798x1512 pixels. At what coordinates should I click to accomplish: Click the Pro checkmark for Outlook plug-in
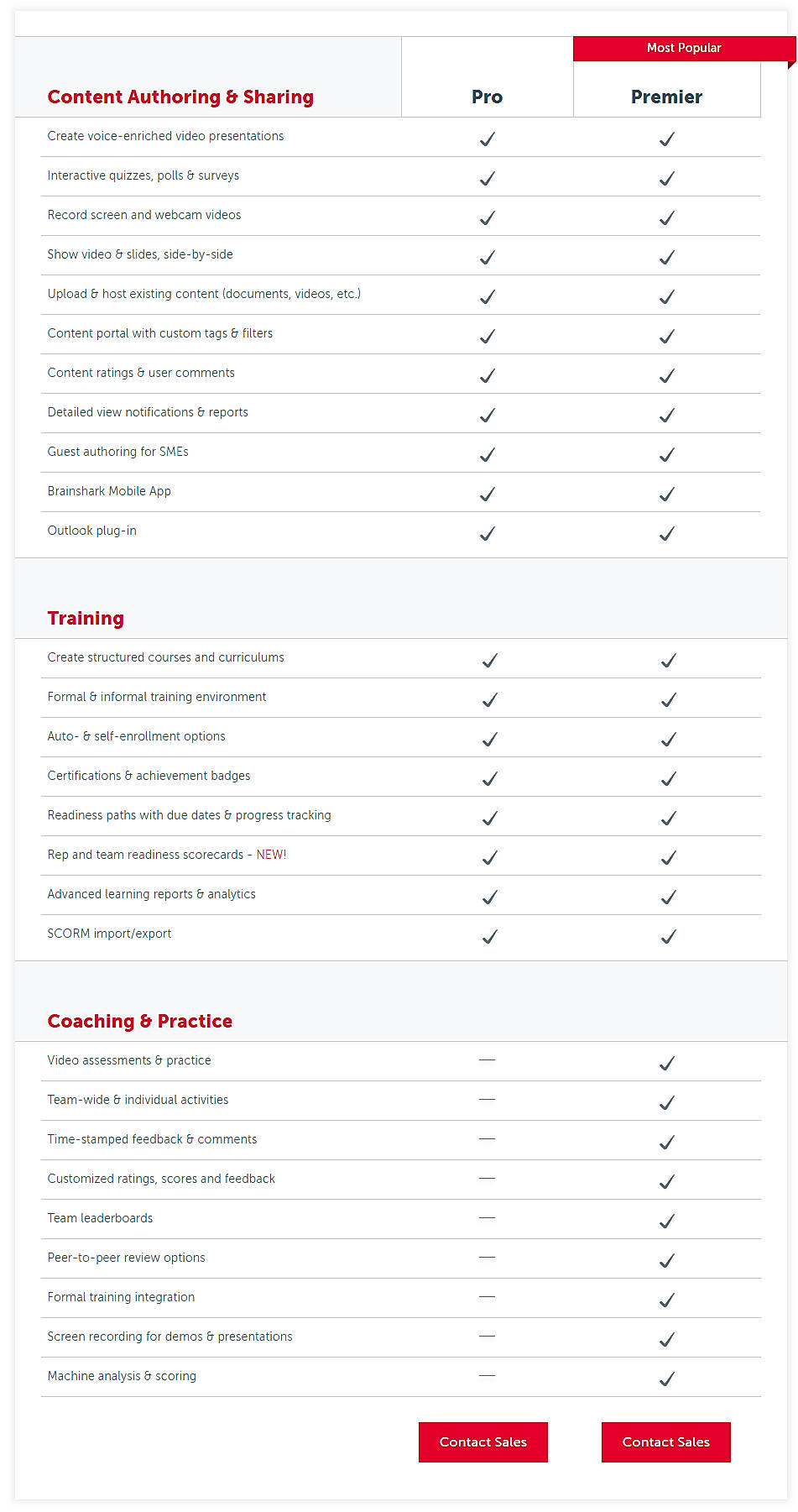pyautogui.click(x=487, y=533)
